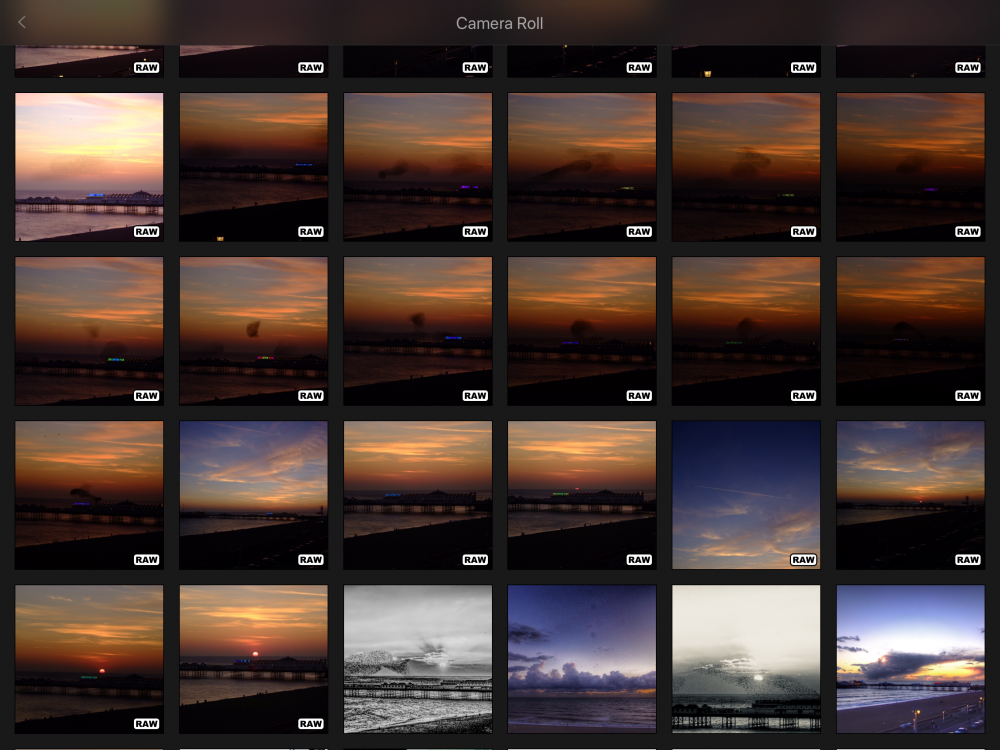The height and width of the screenshot is (750, 1000).
Task: Open the black and white starlings pier photo
Action: click(417, 658)
